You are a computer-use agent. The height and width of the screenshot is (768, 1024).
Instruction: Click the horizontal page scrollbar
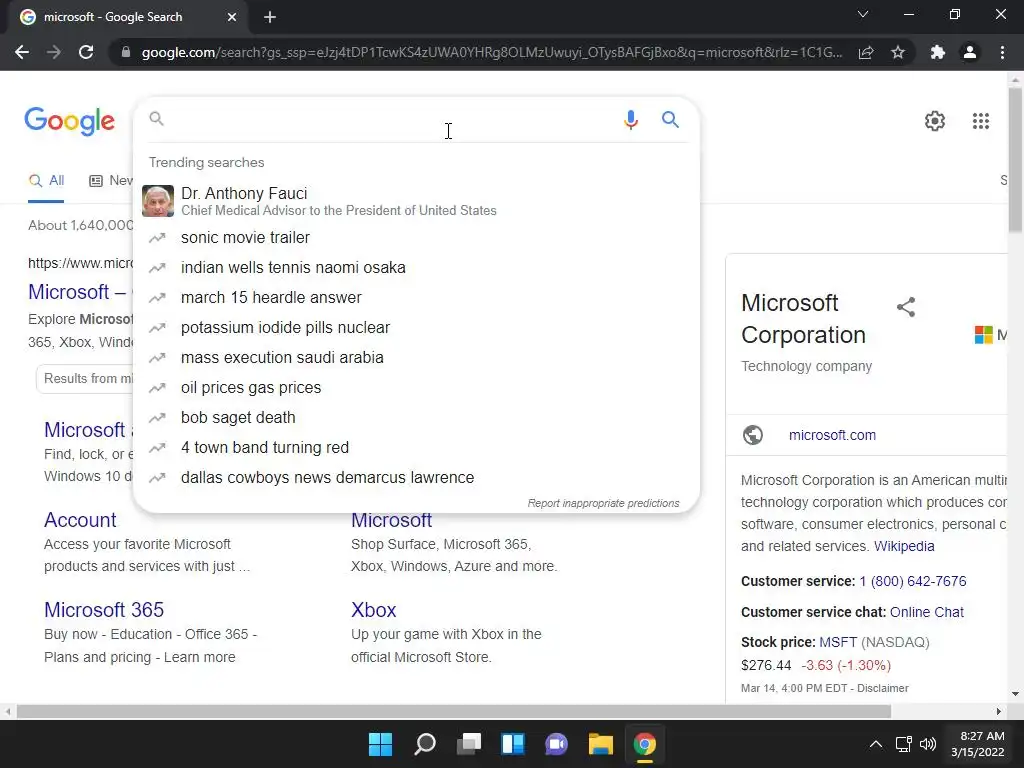point(454,711)
